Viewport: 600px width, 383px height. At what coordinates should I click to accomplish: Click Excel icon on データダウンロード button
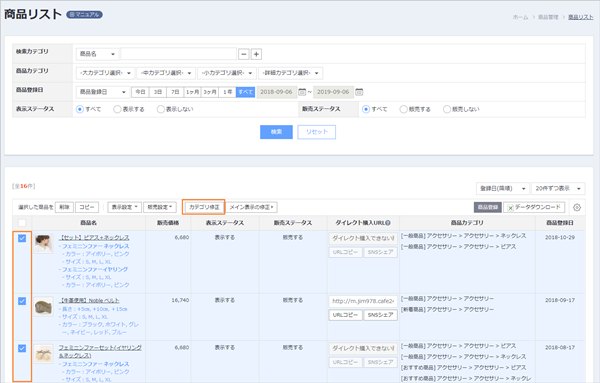pyautogui.click(x=510, y=208)
